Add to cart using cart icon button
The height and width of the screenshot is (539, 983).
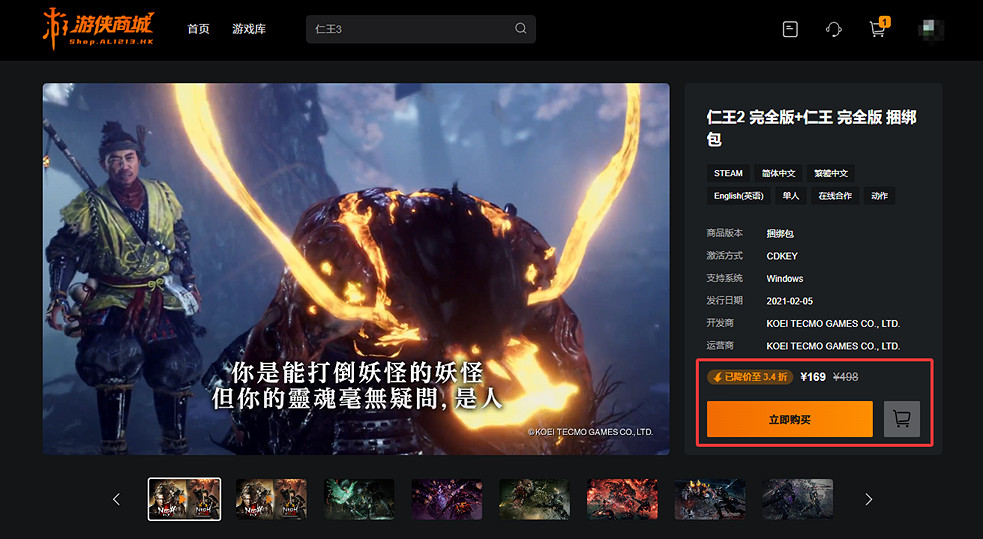tap(902, 419)
